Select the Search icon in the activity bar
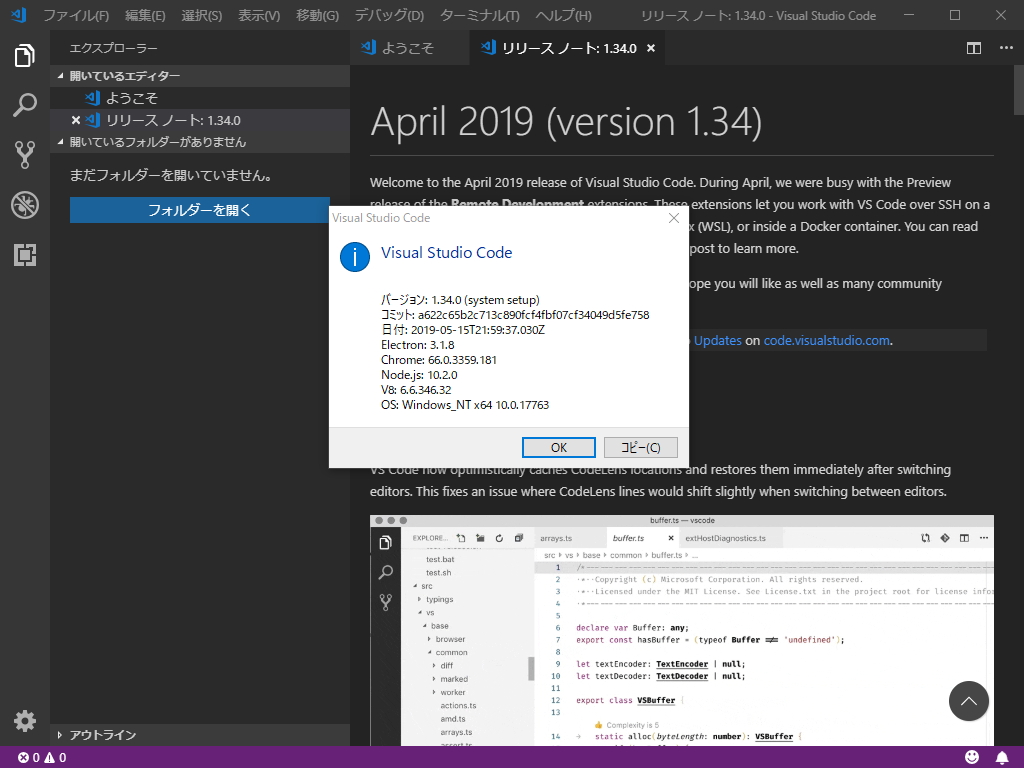Image resolution: width=1024 pixels, height=768 pixels. pyautogui.click(x=24, y=105)
